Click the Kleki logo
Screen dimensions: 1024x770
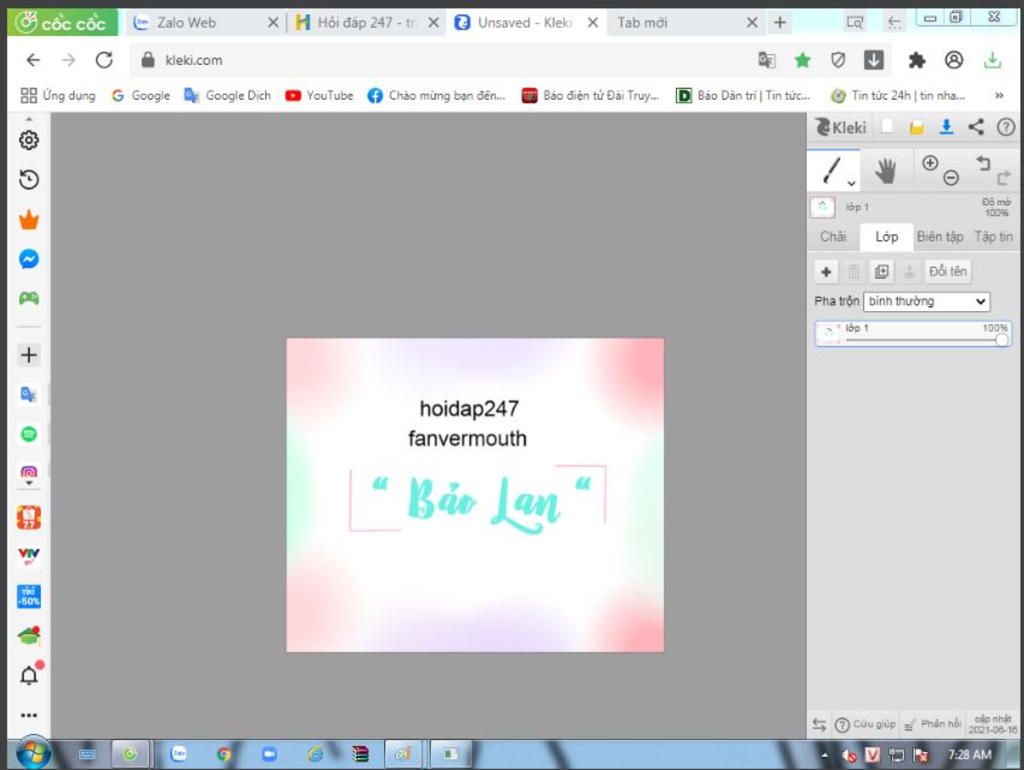[x=841, y=127]
